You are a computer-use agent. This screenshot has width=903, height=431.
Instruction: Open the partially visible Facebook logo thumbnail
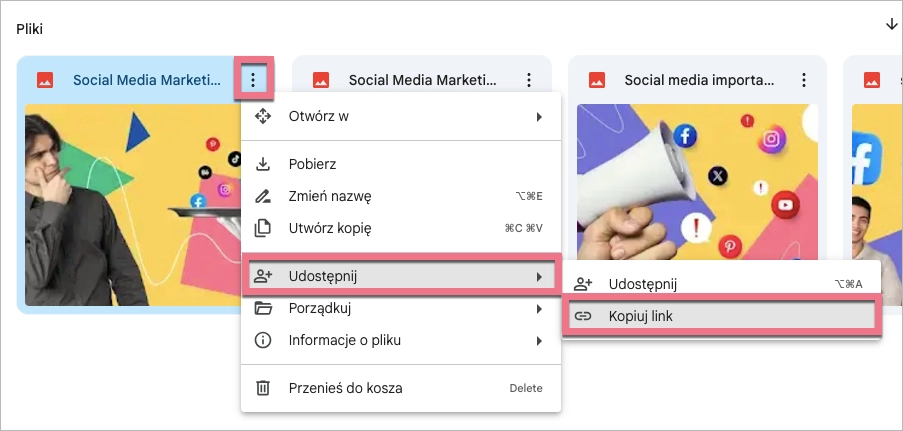pos(877,182)
